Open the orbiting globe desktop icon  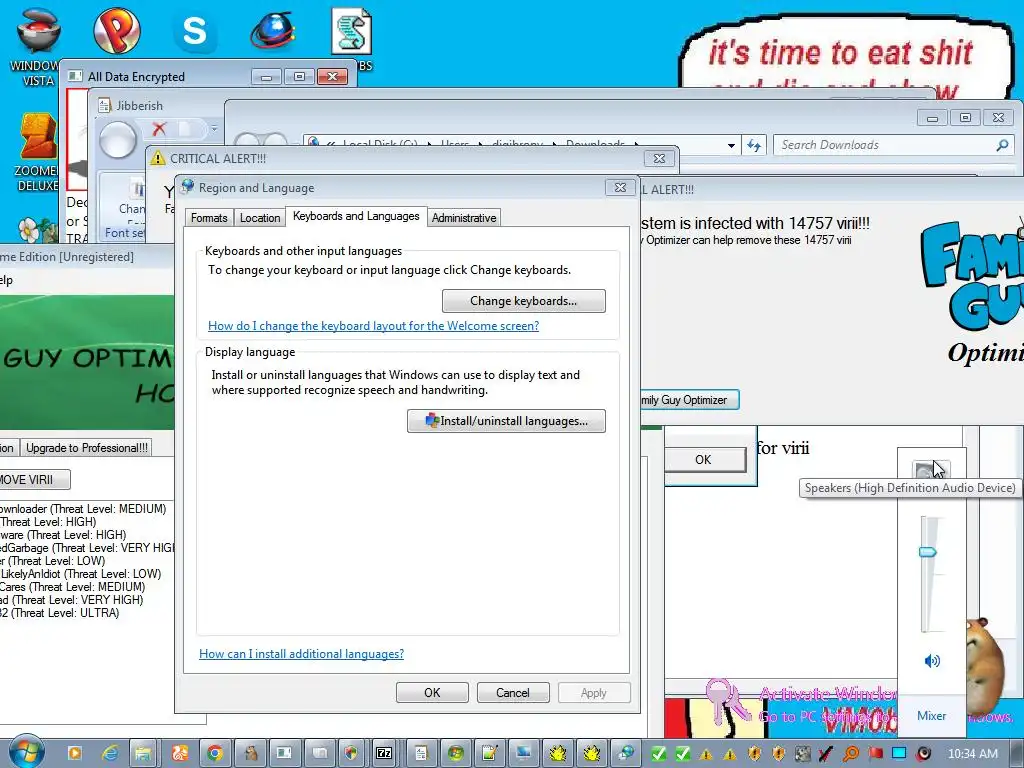pyautogui.click(x=273, y=31)
